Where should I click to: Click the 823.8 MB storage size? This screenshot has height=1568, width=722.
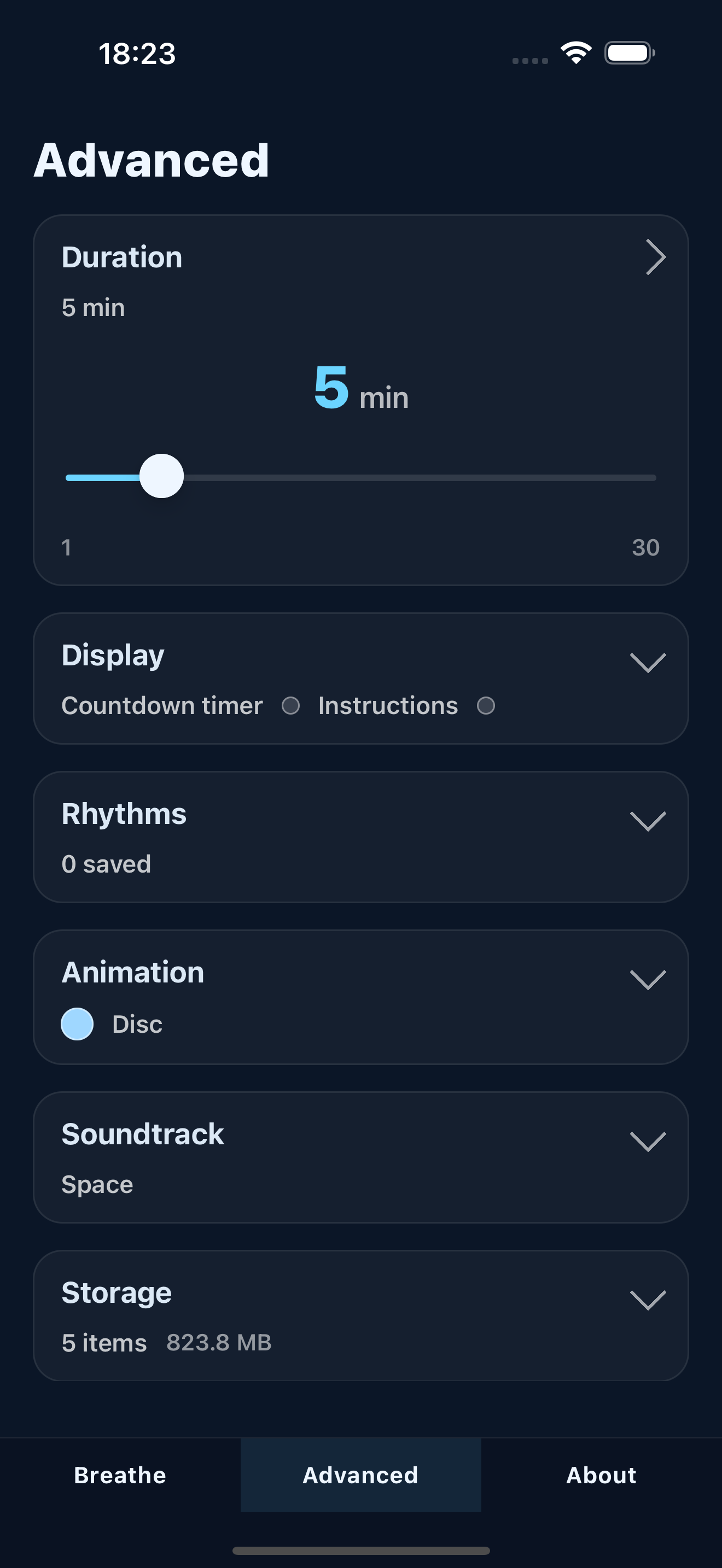pos(219,1342)
